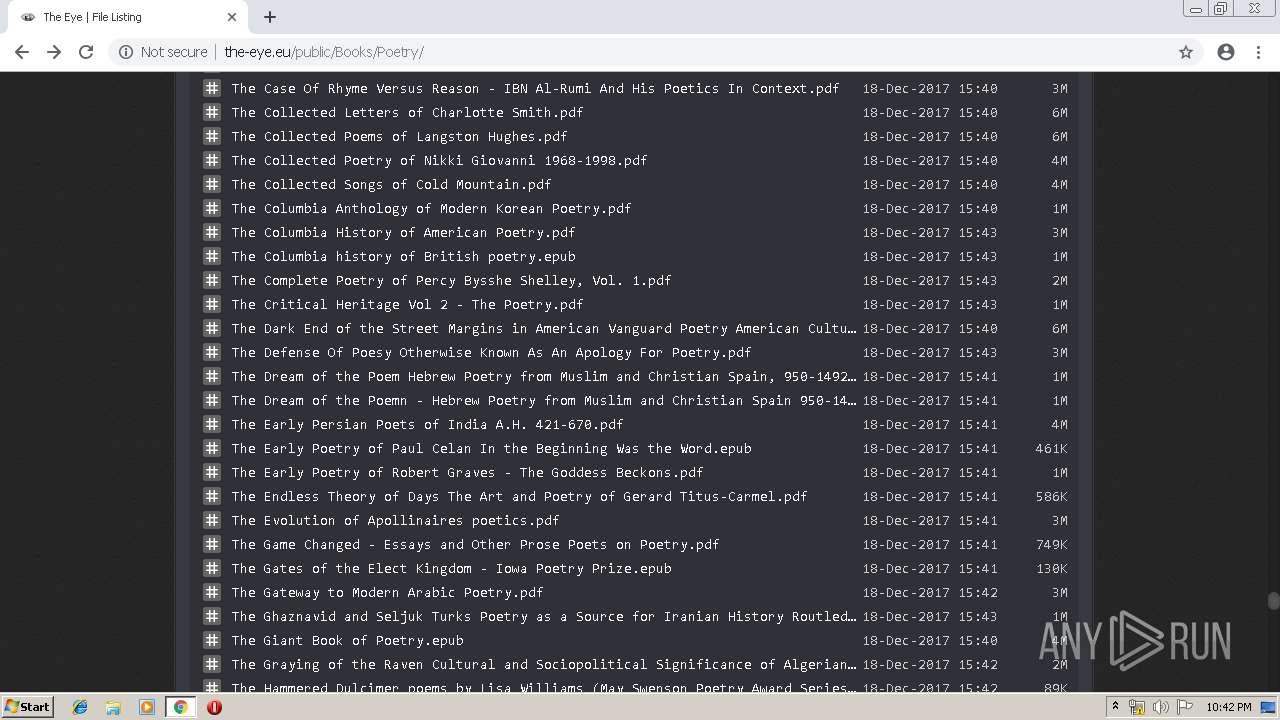Viewport: 1280px width, 720px height.
Task: Click date 18-Dec-2017 15:40 for Charlotte Smith letters
Action: click(930, 112)
